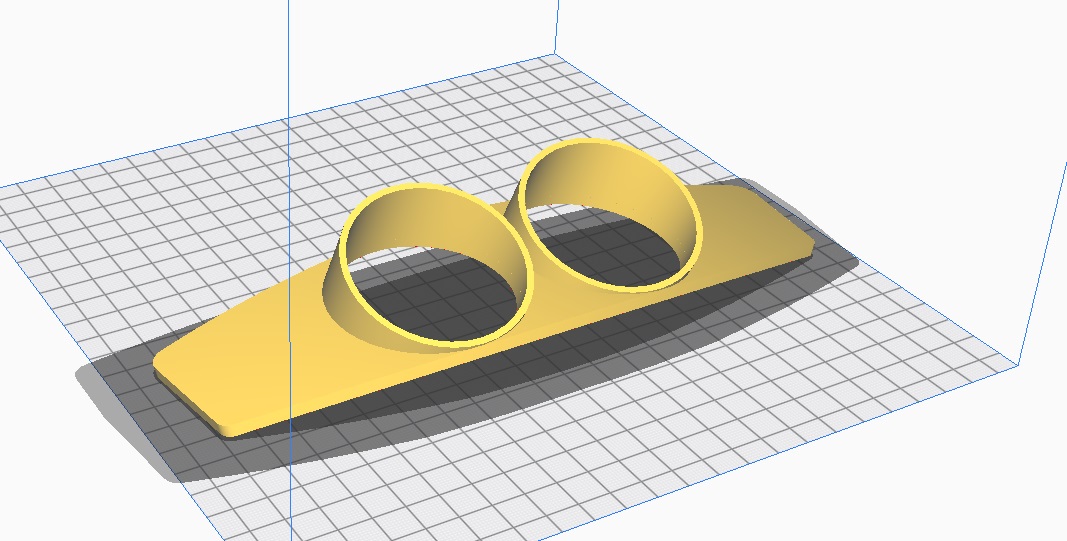The width and height of the screenshot is (1067, 541).
Task: Click the vertical blue build volume line on left
Action: tap(289, 60)
